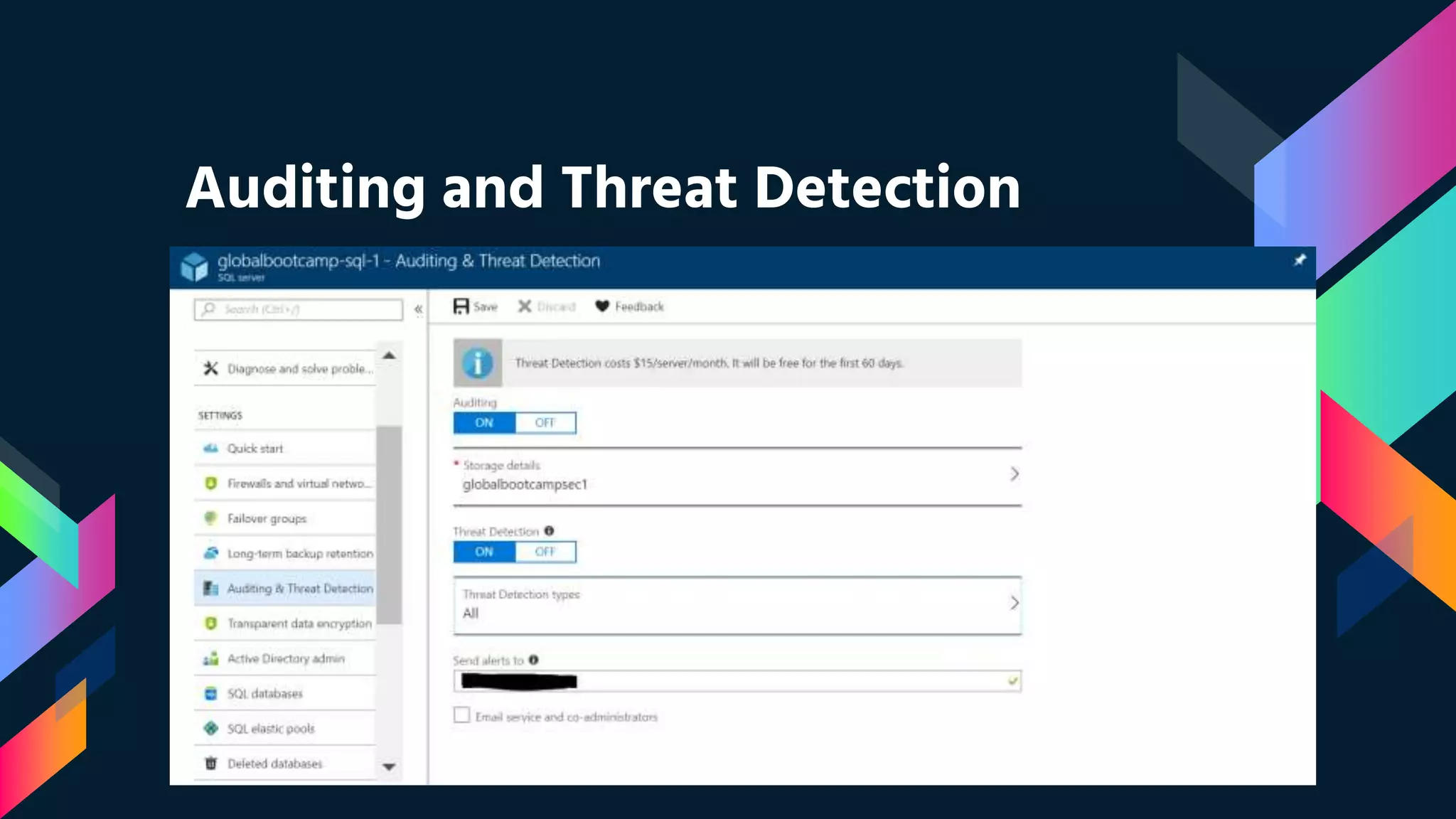Click the blue info icon in the cost banner
The width and height of the screenshot is (1456, 819).
[478, 363]
